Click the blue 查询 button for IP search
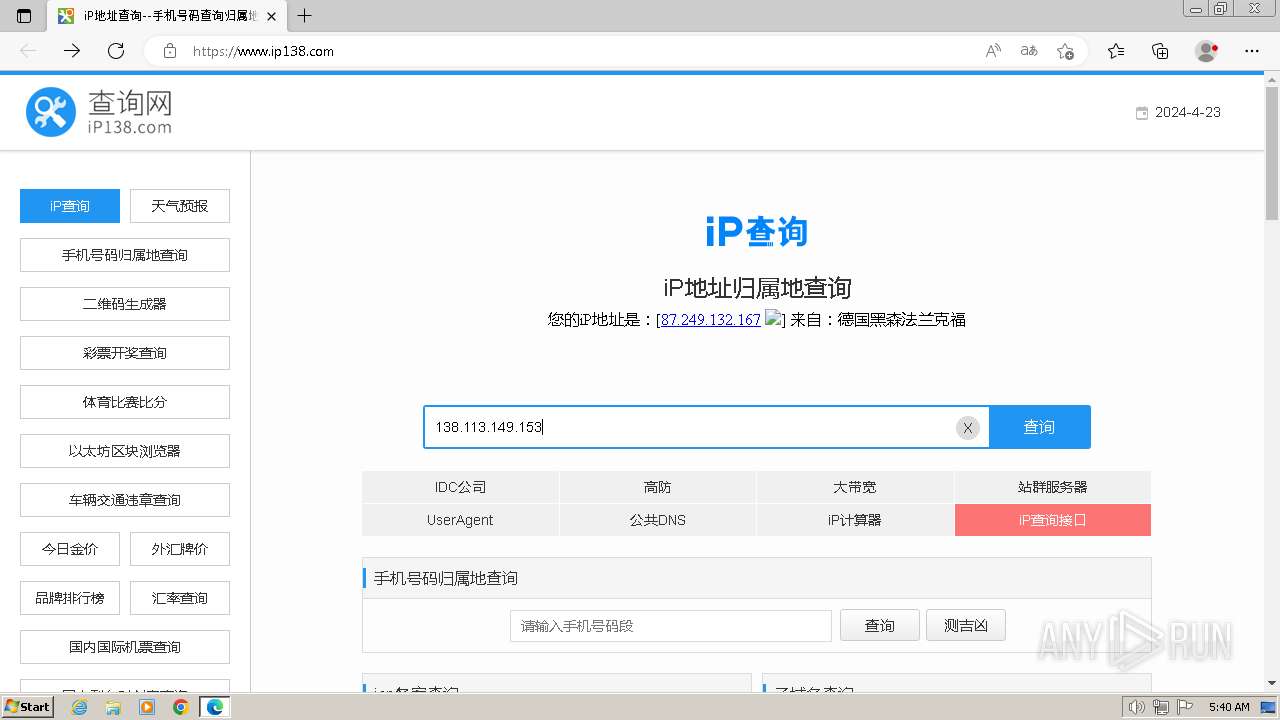The width and height of the screenshot is (1280, 720). point(1039,427)
